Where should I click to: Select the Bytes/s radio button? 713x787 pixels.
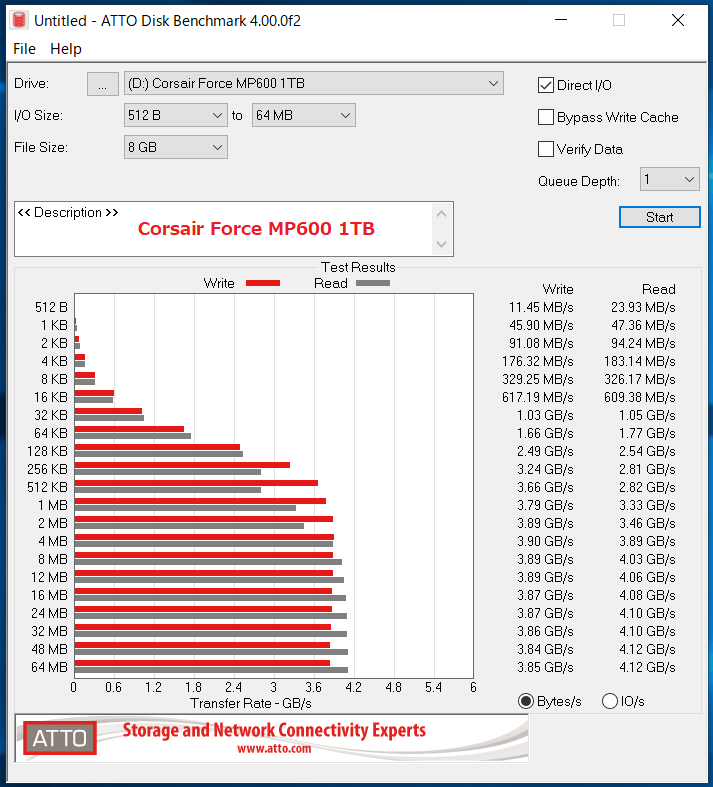coord(526,701)
